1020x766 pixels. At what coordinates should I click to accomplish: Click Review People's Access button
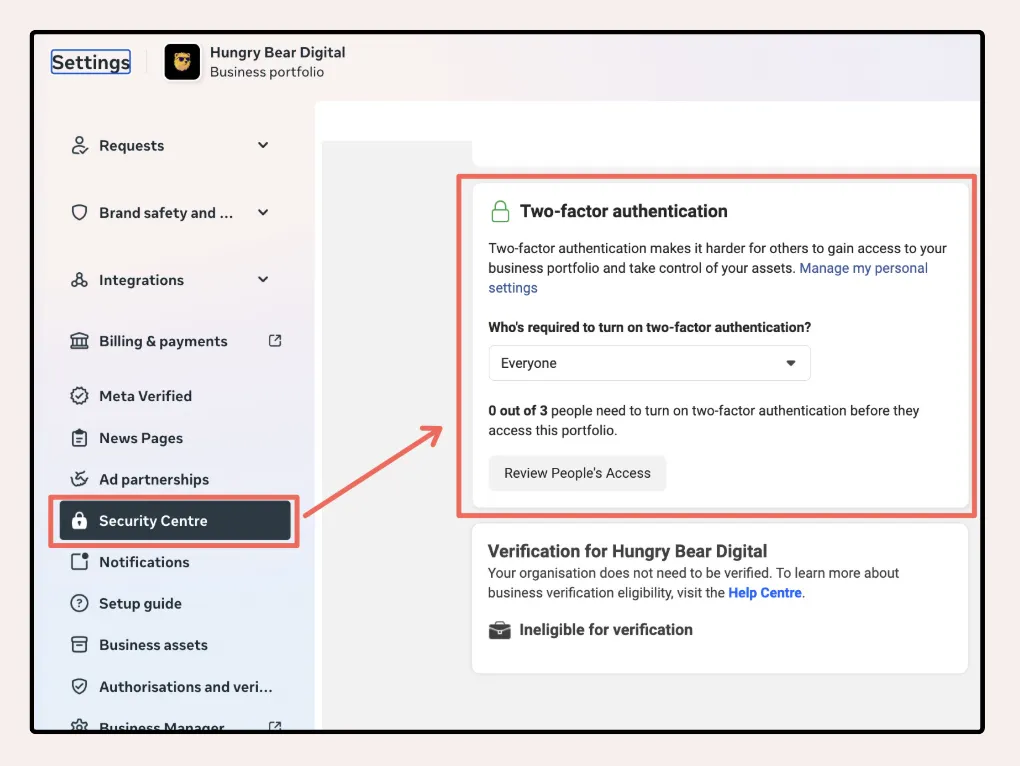(x=577, y=473)
